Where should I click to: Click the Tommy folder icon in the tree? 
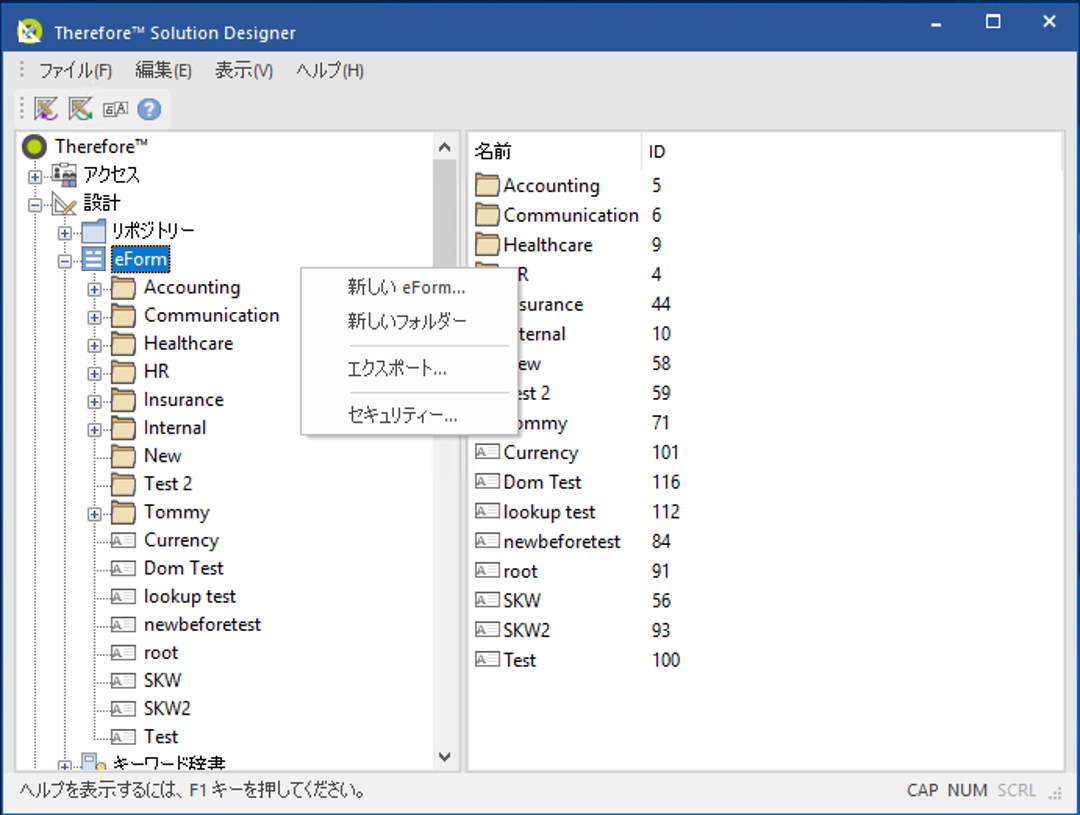pos(123,513)
